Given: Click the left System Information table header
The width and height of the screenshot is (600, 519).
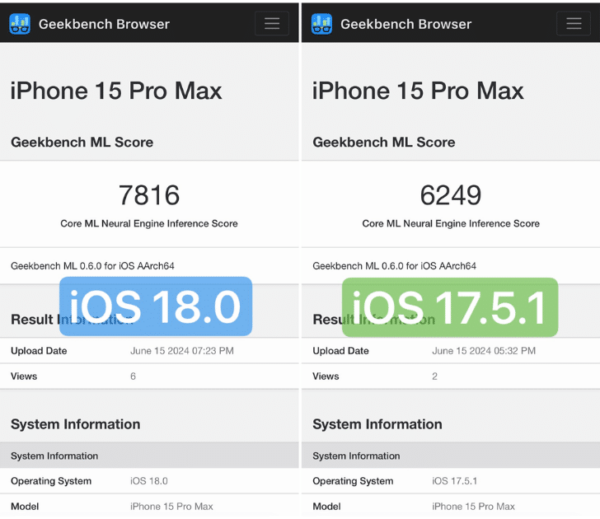Looking at the screenshot, I should click(x=54, y=456).
